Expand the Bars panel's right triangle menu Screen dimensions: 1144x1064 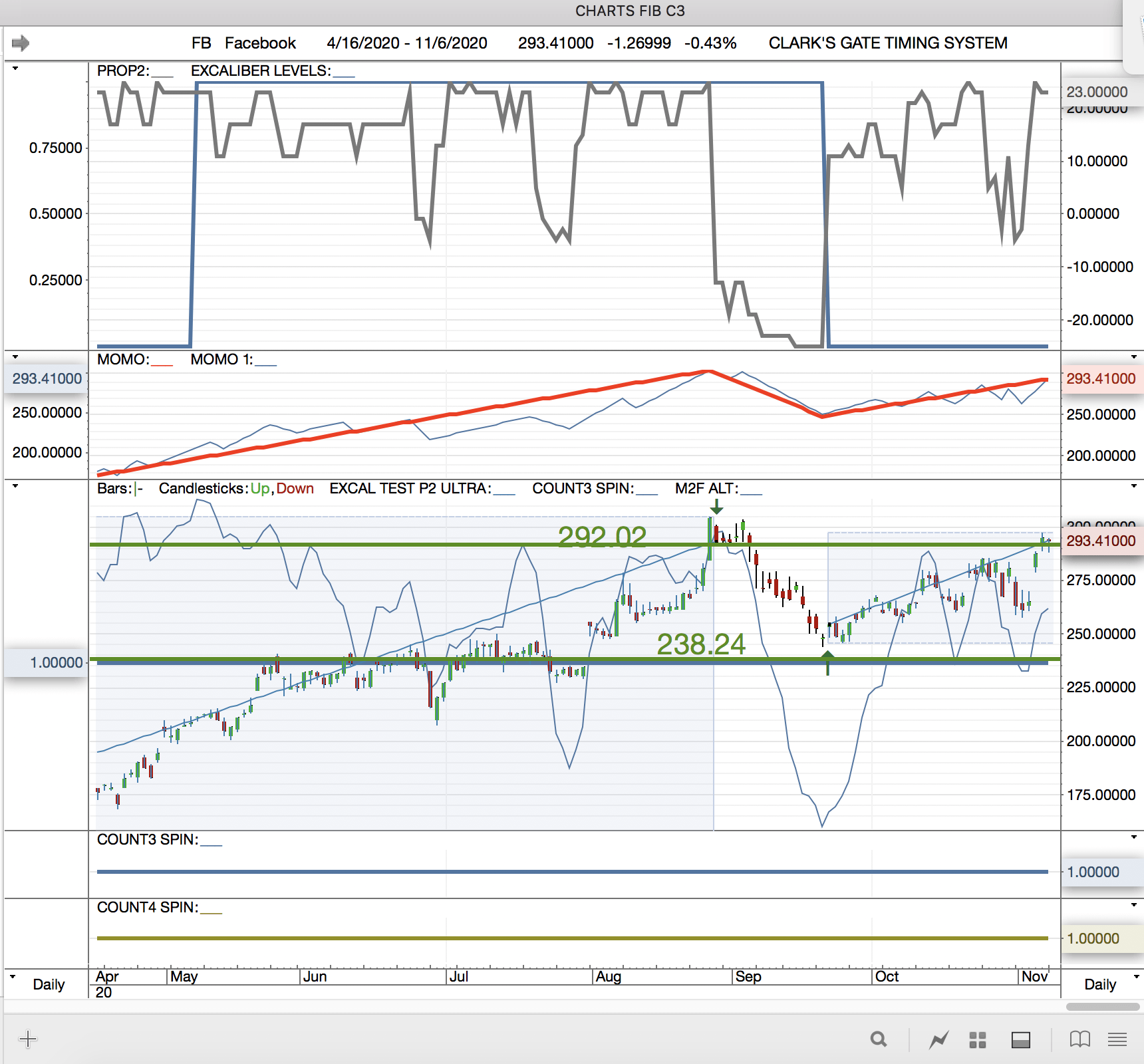(x=1134, y=486)
